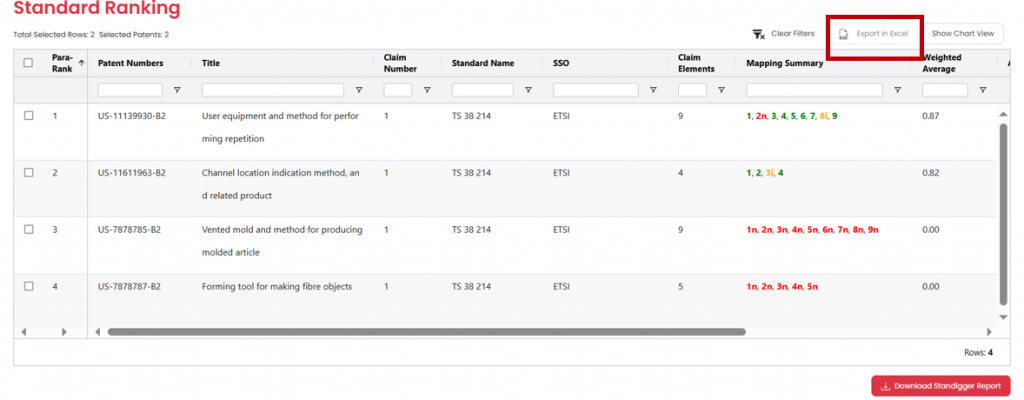Select checkbox for row ranked 3
This screenshot has height=400, width=1024.
click(x=28, y=229)
